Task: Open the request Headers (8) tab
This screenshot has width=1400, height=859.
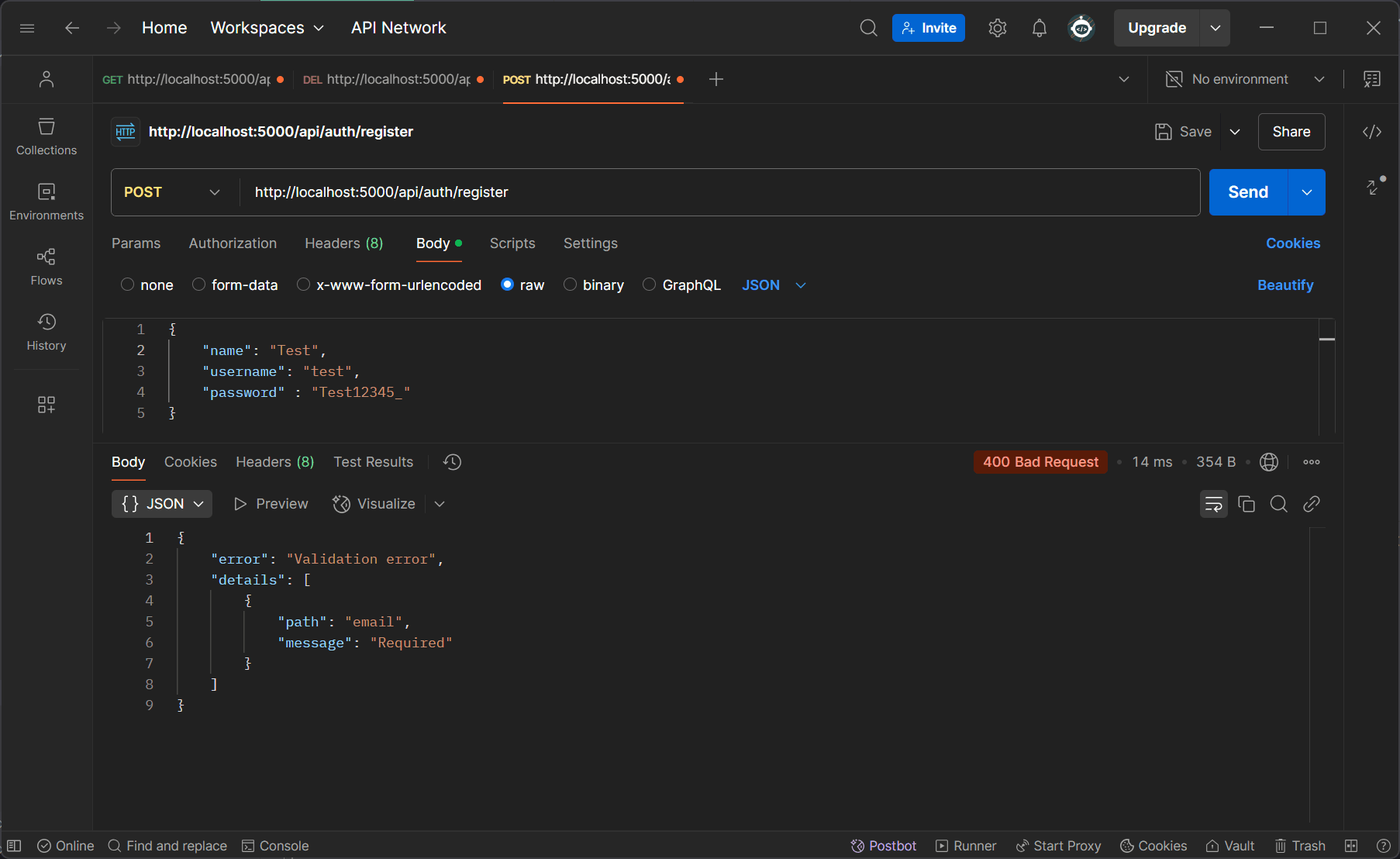Action: coord(344,243)
